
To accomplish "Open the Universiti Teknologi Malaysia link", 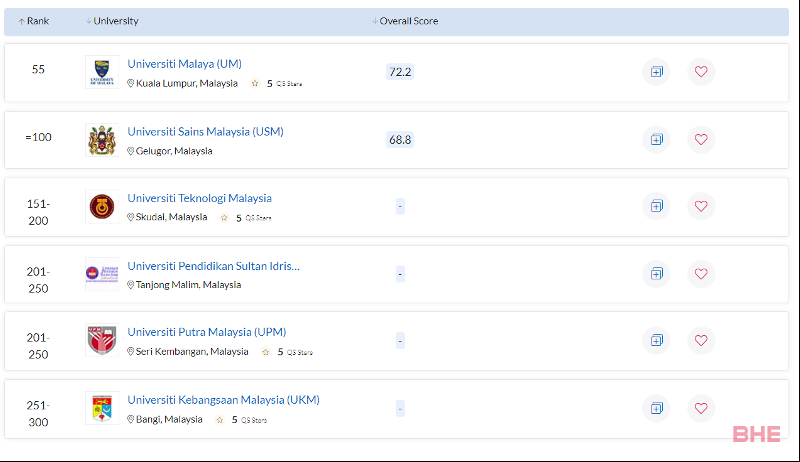I will tap(199, 198).
